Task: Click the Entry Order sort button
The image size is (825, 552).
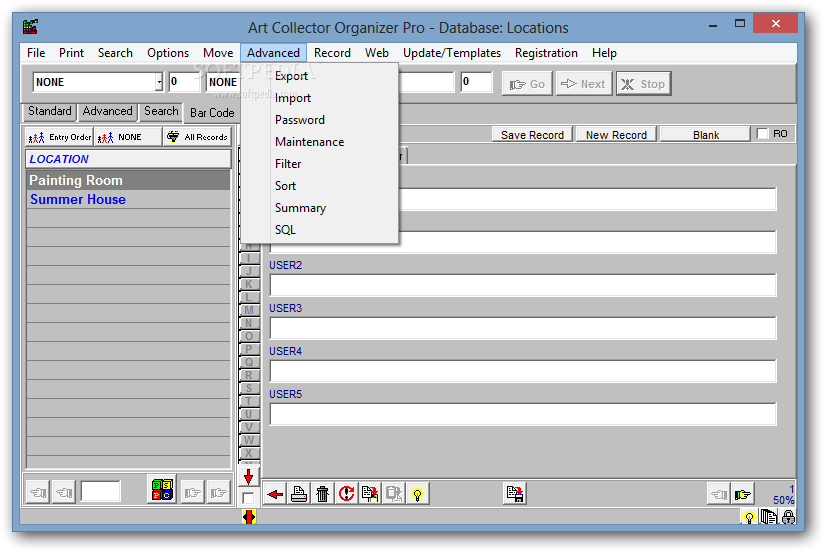Action: tap(59, 137)
